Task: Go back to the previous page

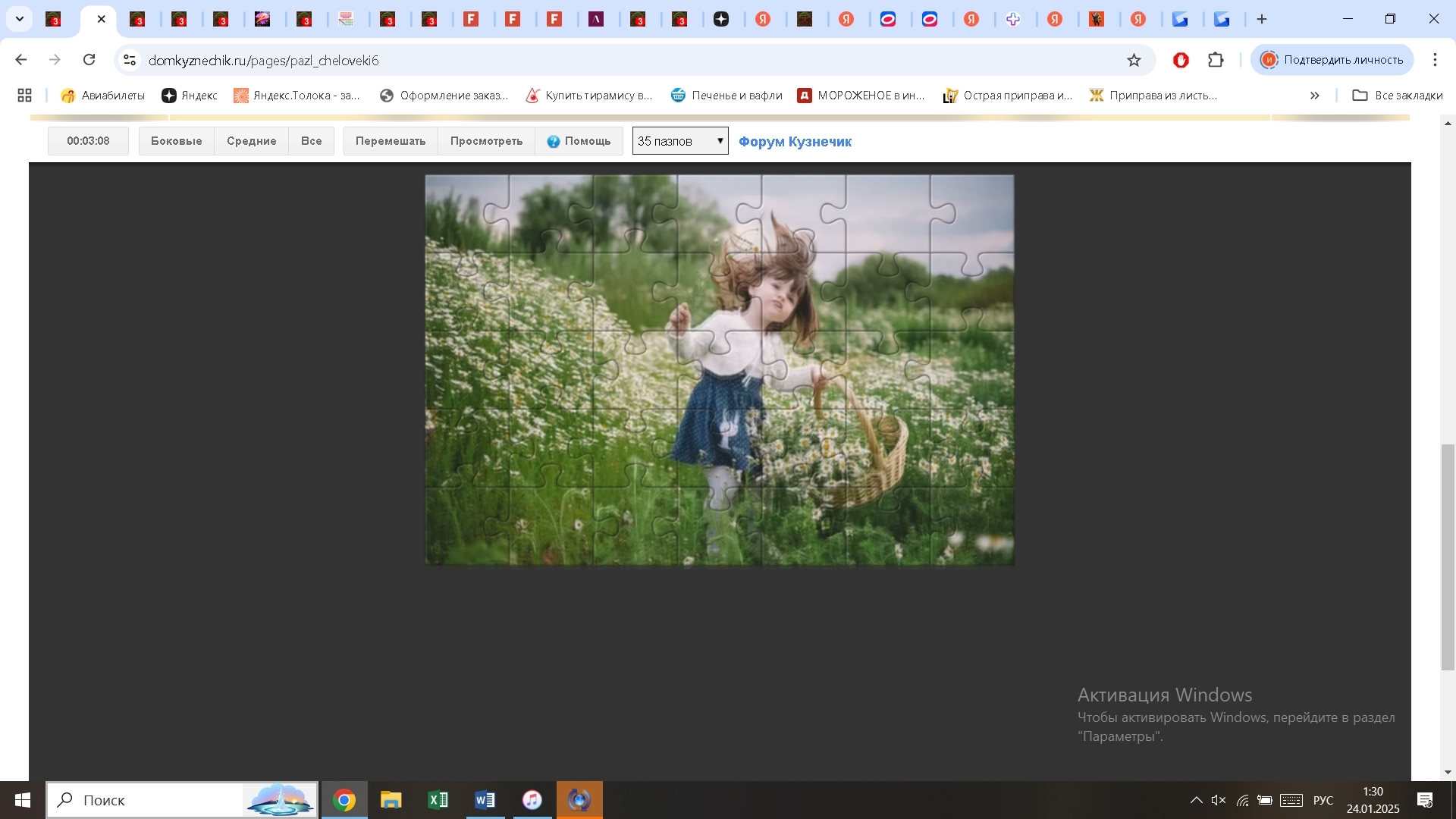Action: (21, 60)
